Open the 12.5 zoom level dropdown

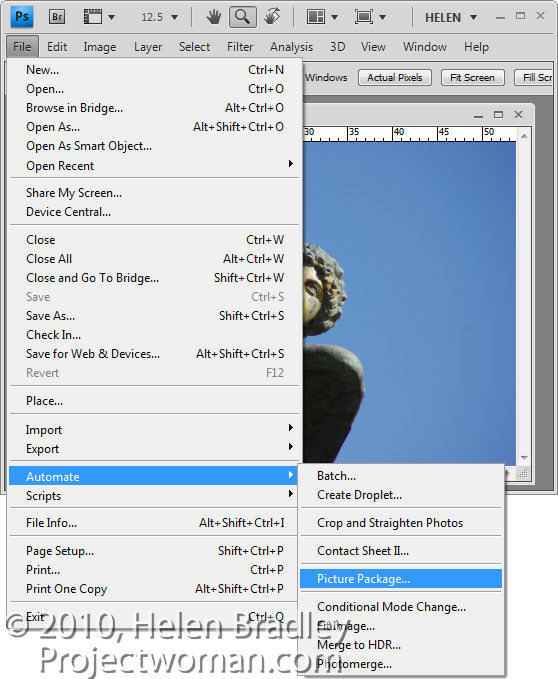click(174, 18)
